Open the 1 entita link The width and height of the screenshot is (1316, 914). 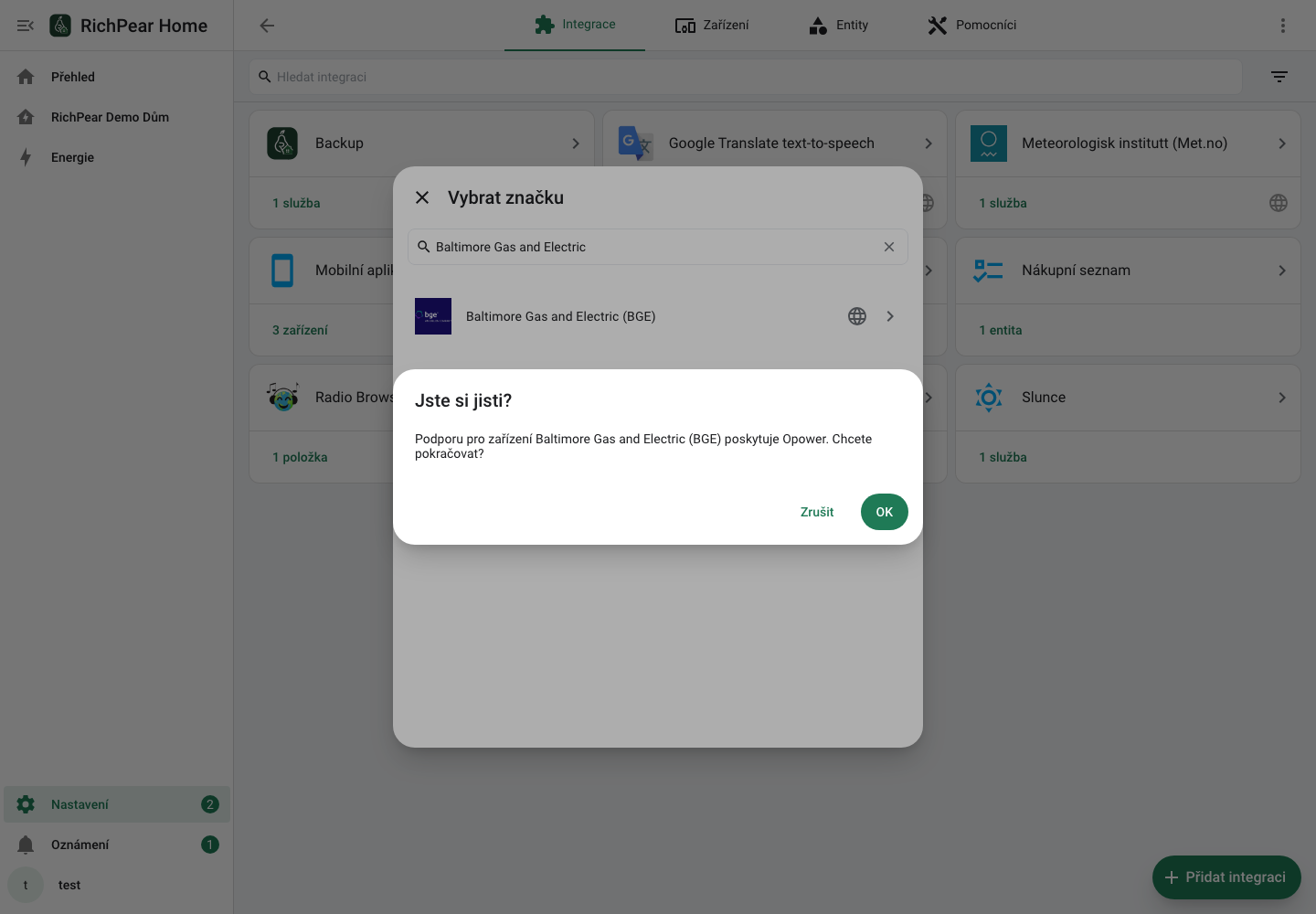(1001, 330)
